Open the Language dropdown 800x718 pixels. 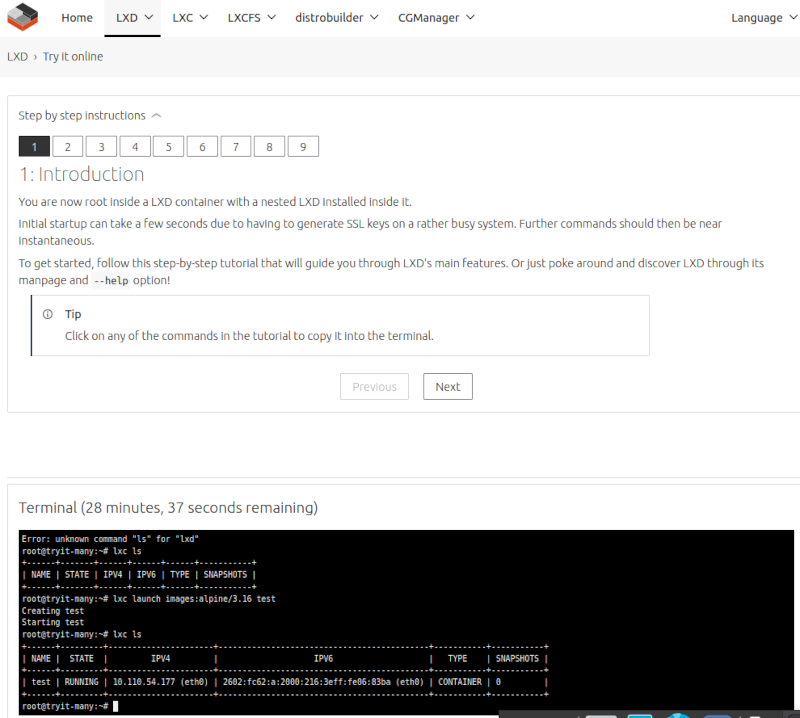click(x=764, y=18)
